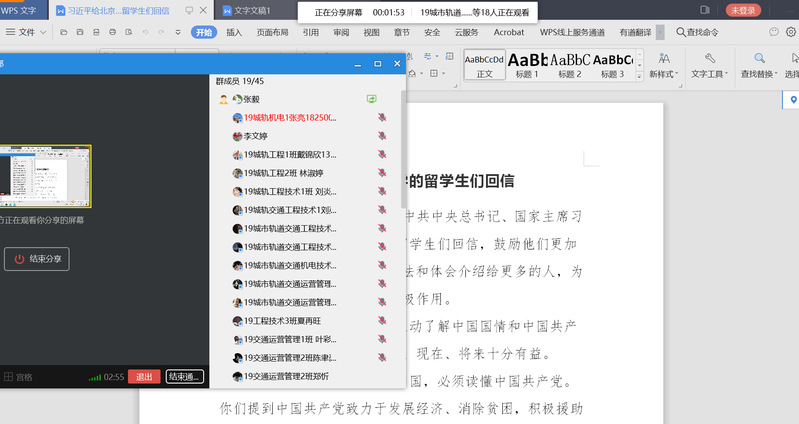Toggle microphone for member 19工程技术3班夏再旺
The image size is (799, 424).
coord(382,320)
